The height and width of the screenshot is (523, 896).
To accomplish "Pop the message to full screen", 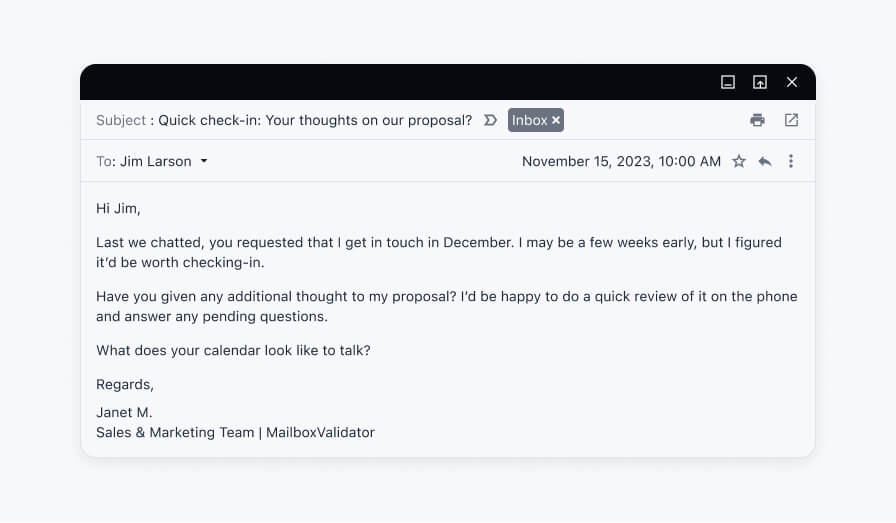I will click(759, 82).
